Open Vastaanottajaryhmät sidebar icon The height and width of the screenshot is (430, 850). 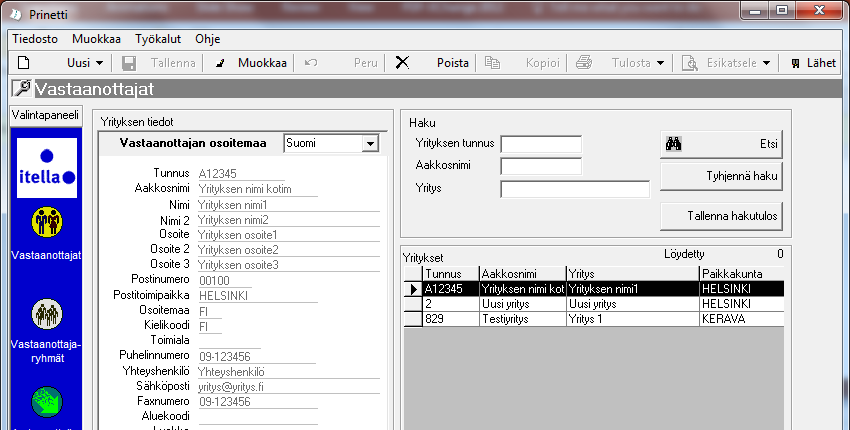point(47,314)
